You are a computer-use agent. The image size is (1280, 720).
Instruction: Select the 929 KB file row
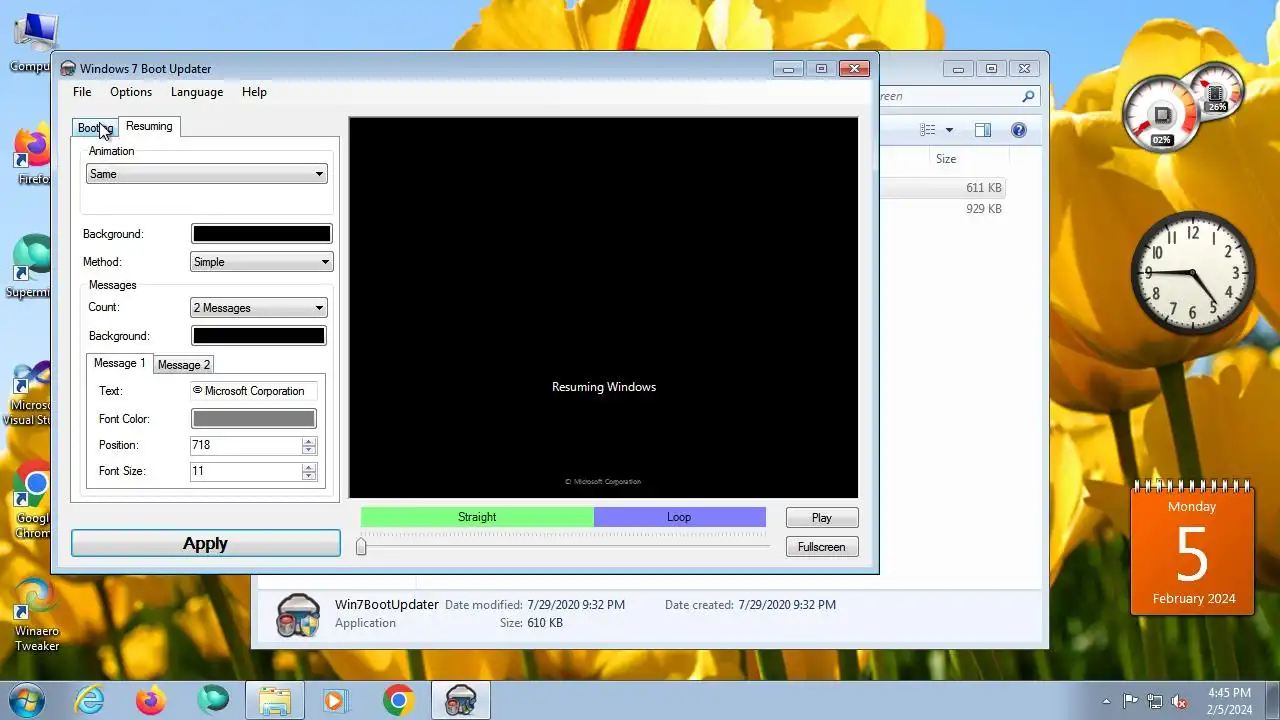click(x=942, y=209)
